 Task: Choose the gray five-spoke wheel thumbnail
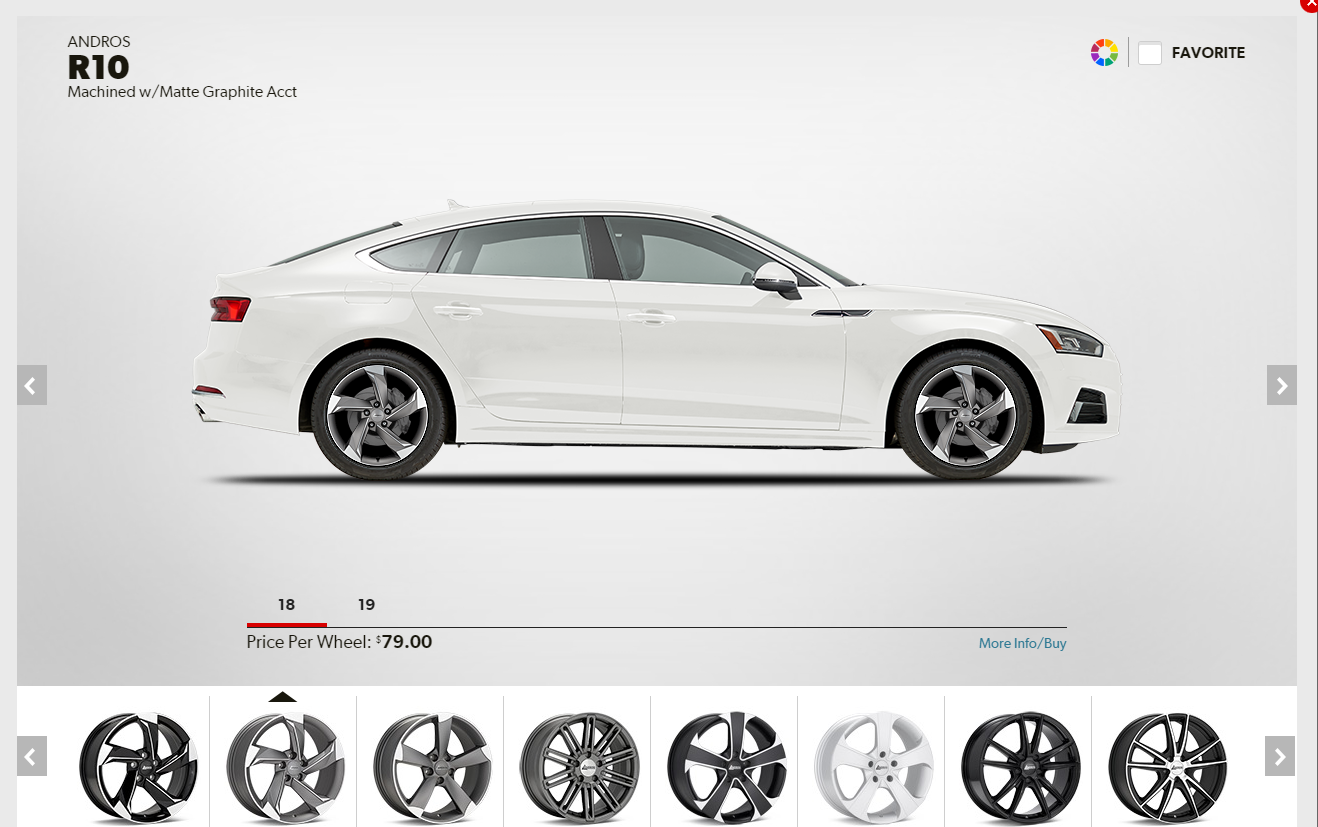430,767
